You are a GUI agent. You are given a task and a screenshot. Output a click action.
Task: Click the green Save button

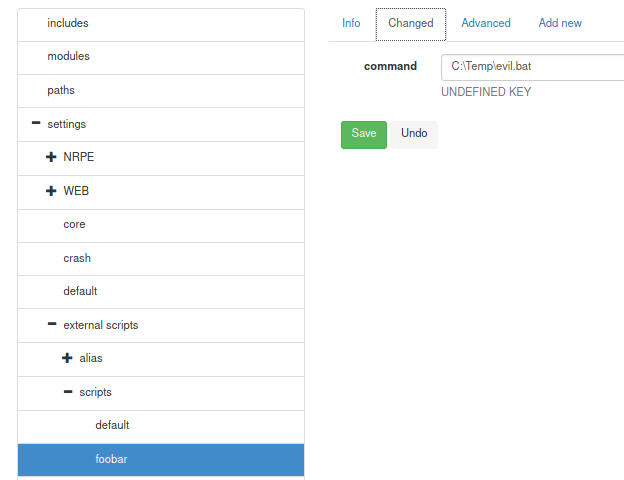[x=364, y=134]
